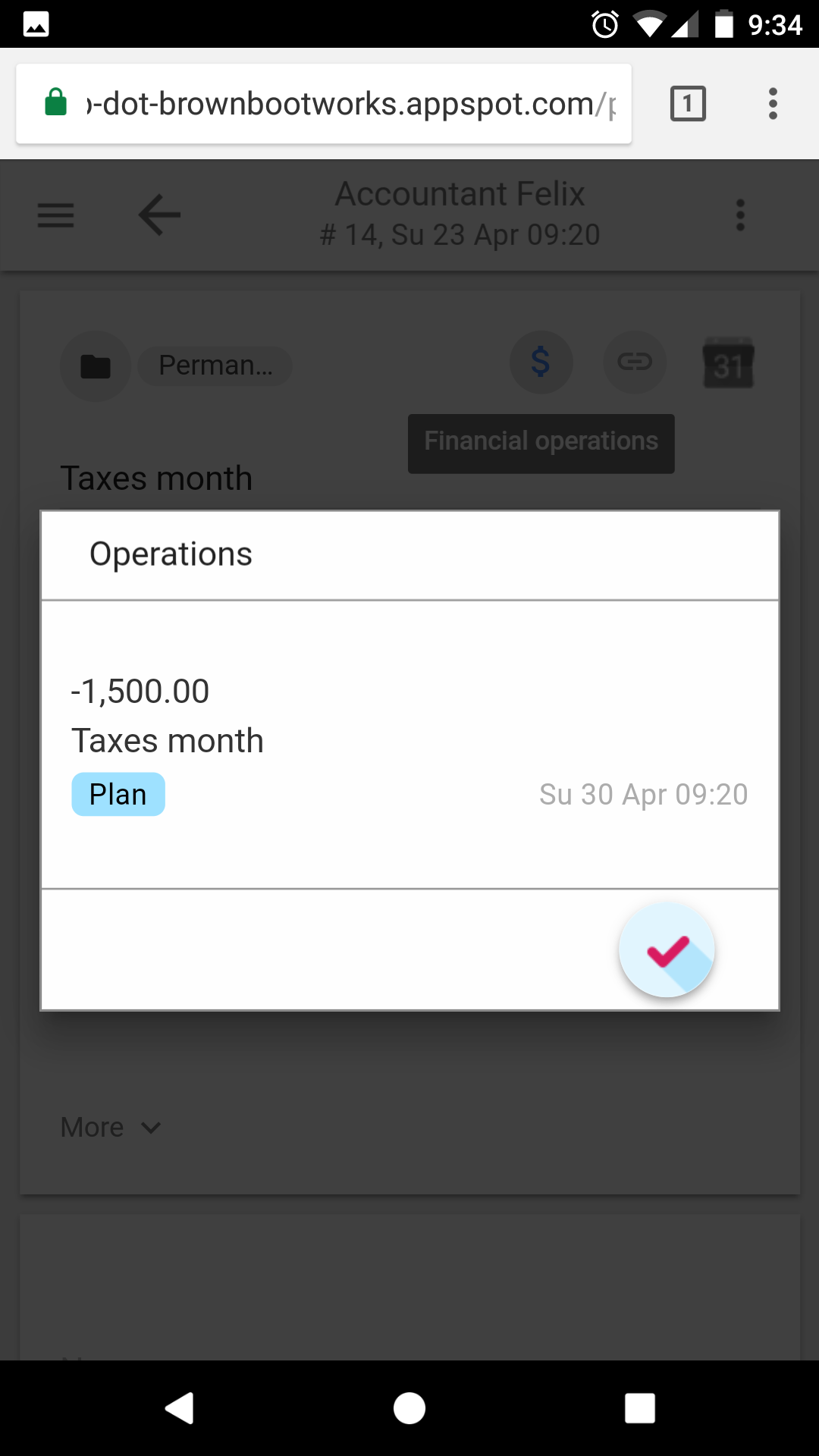Open Chrome tab switcher
This screenshot has height=1456, width=819.
688,103
